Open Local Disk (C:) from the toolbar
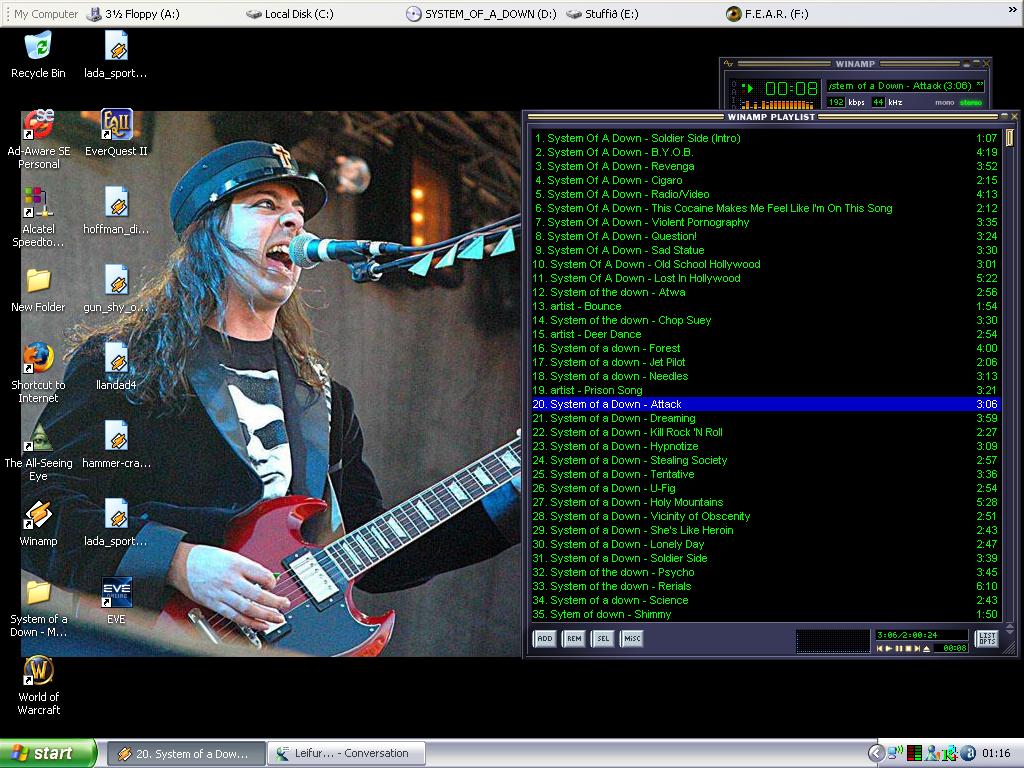The width and height of the screenshot is (1024, 768). tap(289, 14)
